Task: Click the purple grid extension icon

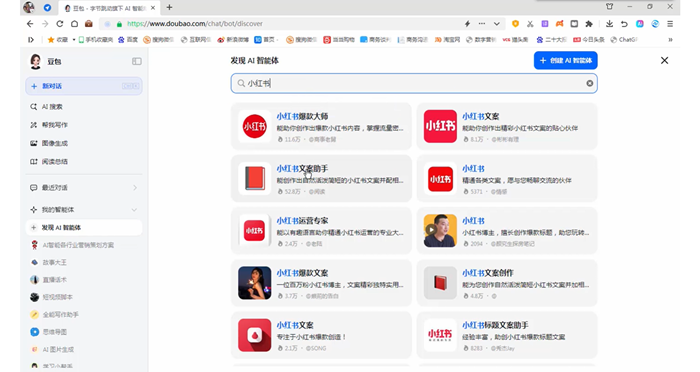Action: pos(545,24)
